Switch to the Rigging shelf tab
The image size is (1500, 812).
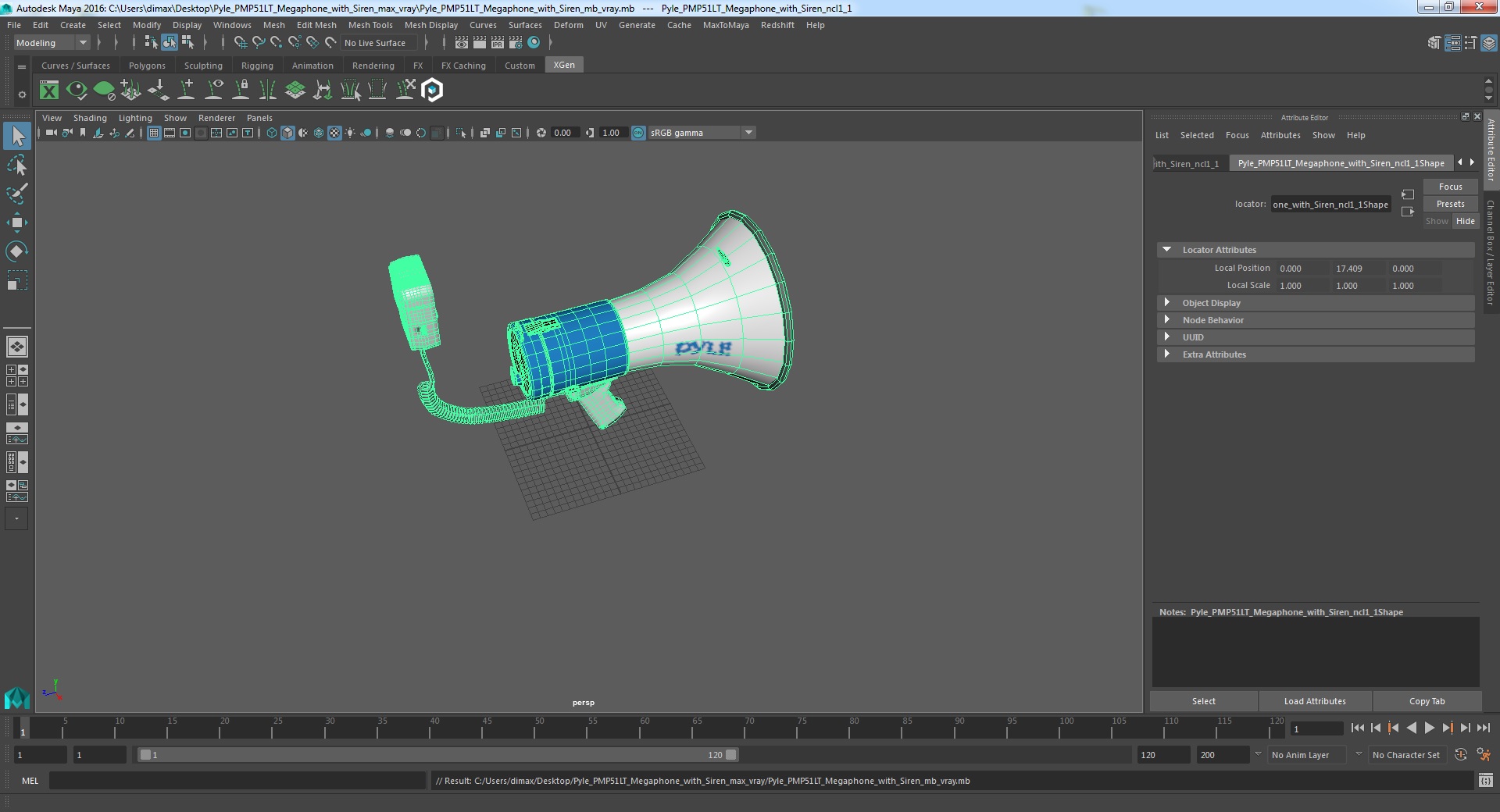pos(257,66)
